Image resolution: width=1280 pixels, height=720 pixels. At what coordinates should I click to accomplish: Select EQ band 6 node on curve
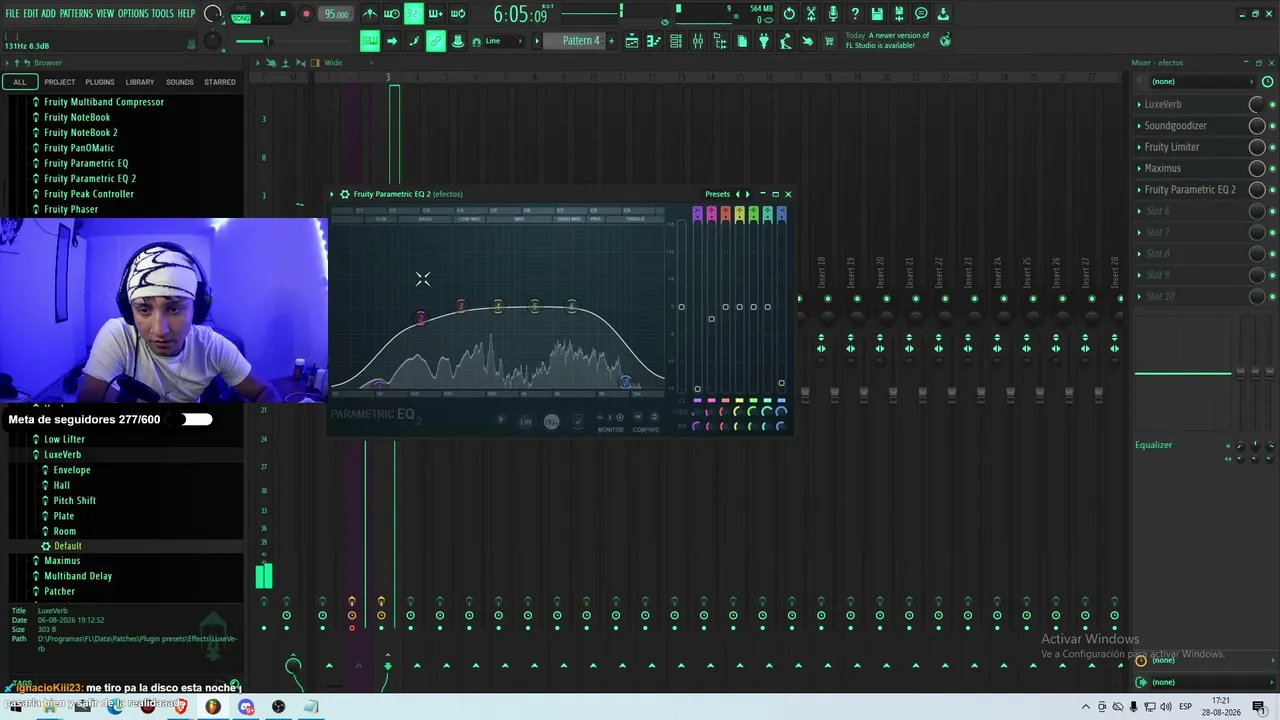point(571,306)
